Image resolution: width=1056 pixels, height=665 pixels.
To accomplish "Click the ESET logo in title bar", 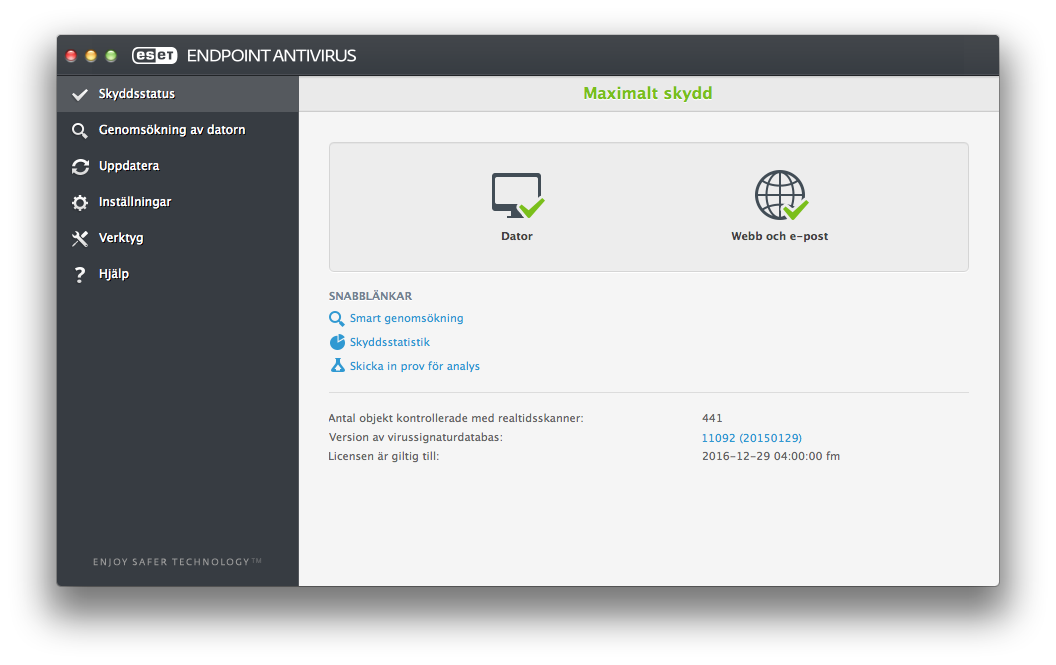I will coord(155,55).
